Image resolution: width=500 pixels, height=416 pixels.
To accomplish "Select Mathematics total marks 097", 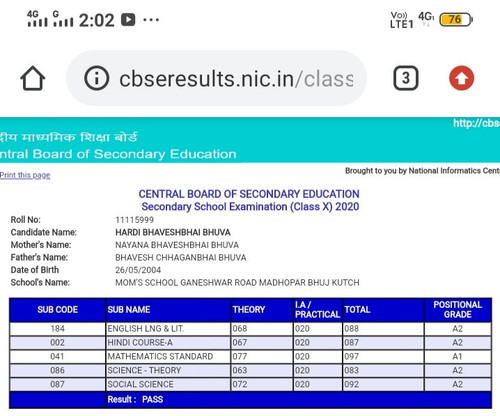I will click(383, 357).
